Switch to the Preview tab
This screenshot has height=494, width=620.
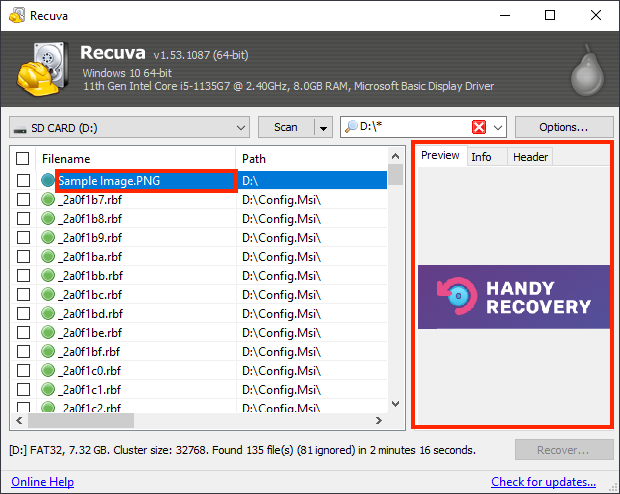pyautogui.click(x=440, y=155)
